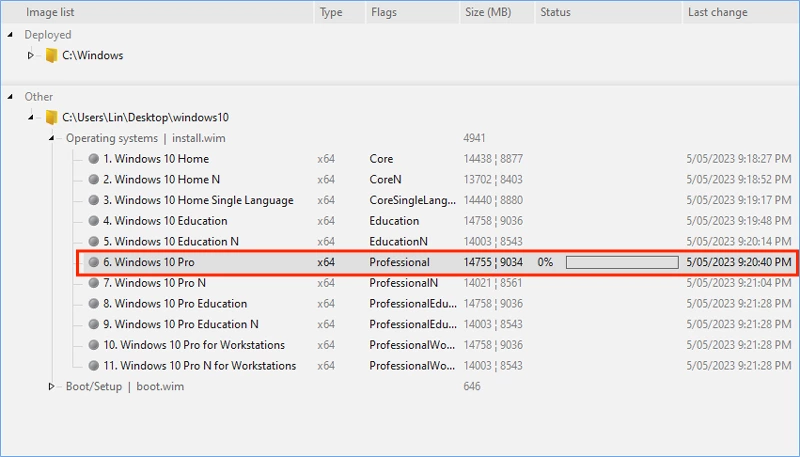Click the progress bar in Windows 10 Pro row

click(622, 262)
